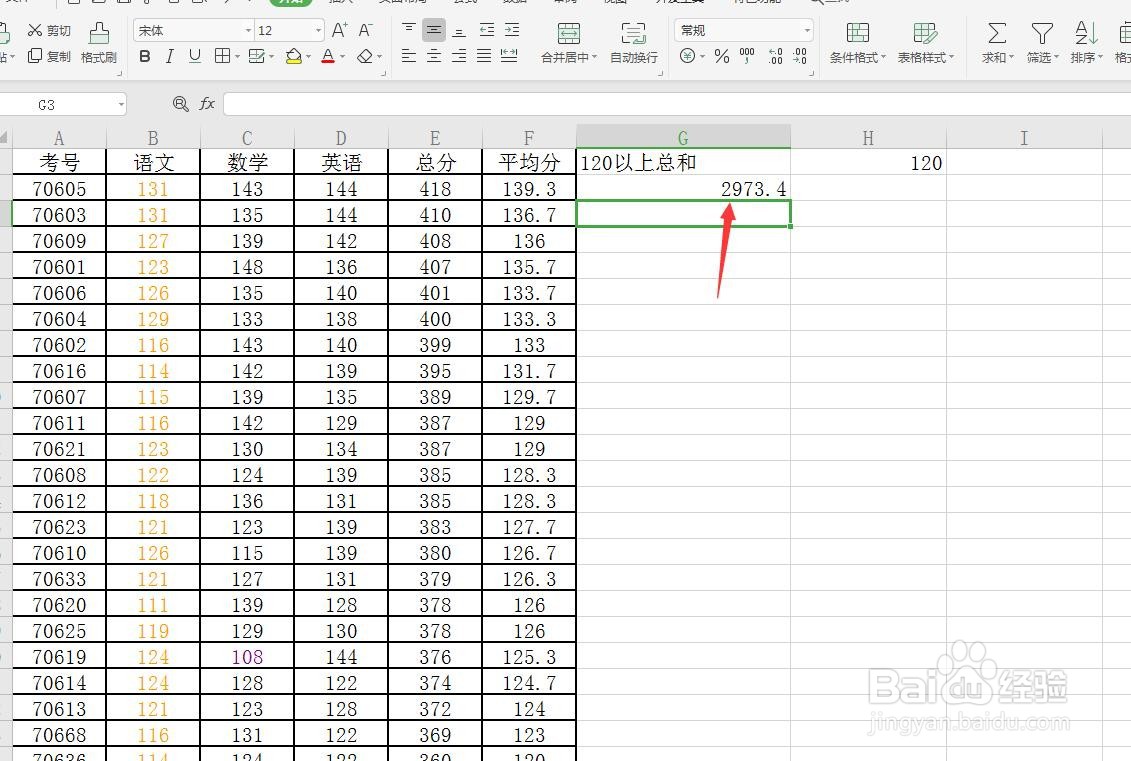This screenshot has height=761, width=1131.
Task: Select cell G2 containing 2973.4
Action: click(x=683, y=189)
